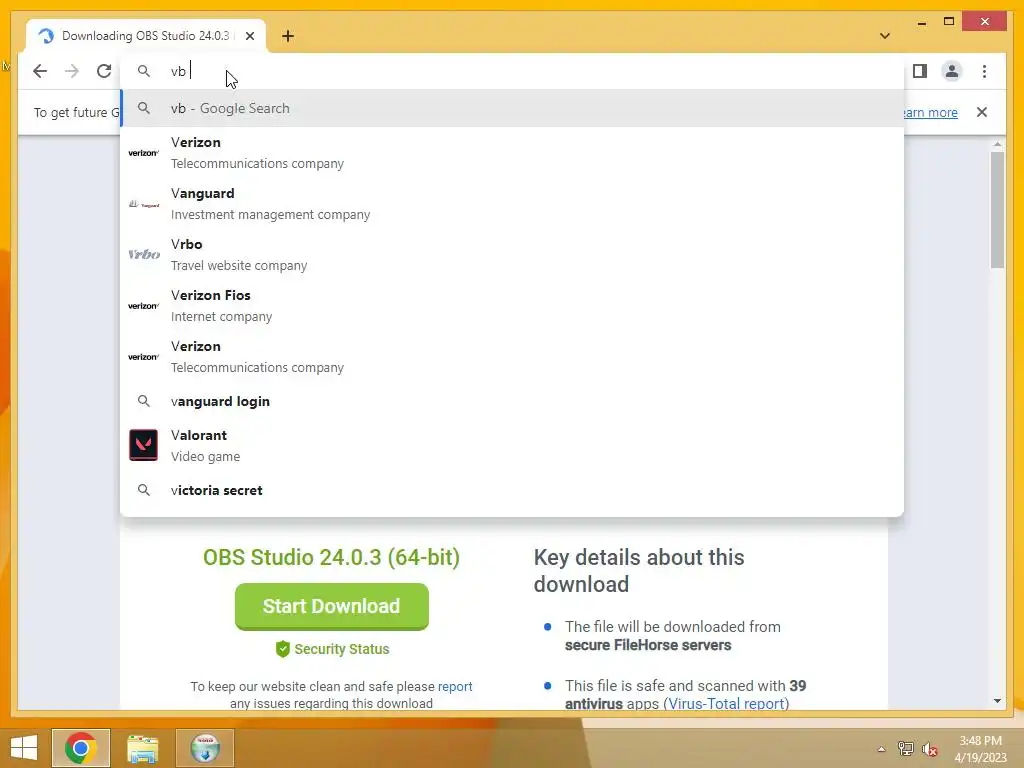The height and width of the screenshot is (768, 1024).
Task: Follow the Learn more link in info bar
Action: coord(929,112)
